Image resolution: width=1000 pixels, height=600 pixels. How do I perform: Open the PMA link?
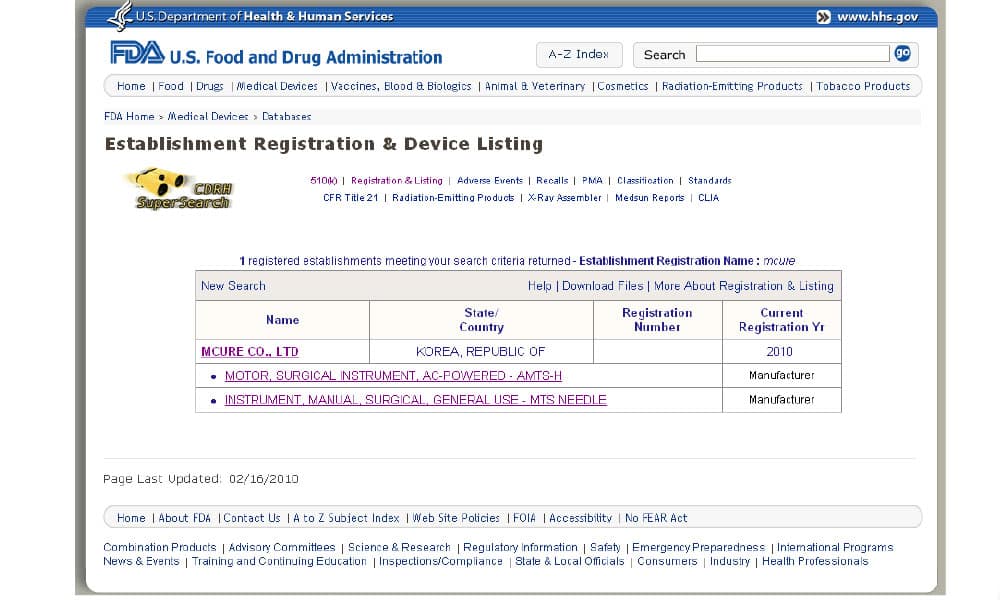[x=592, y=181]
